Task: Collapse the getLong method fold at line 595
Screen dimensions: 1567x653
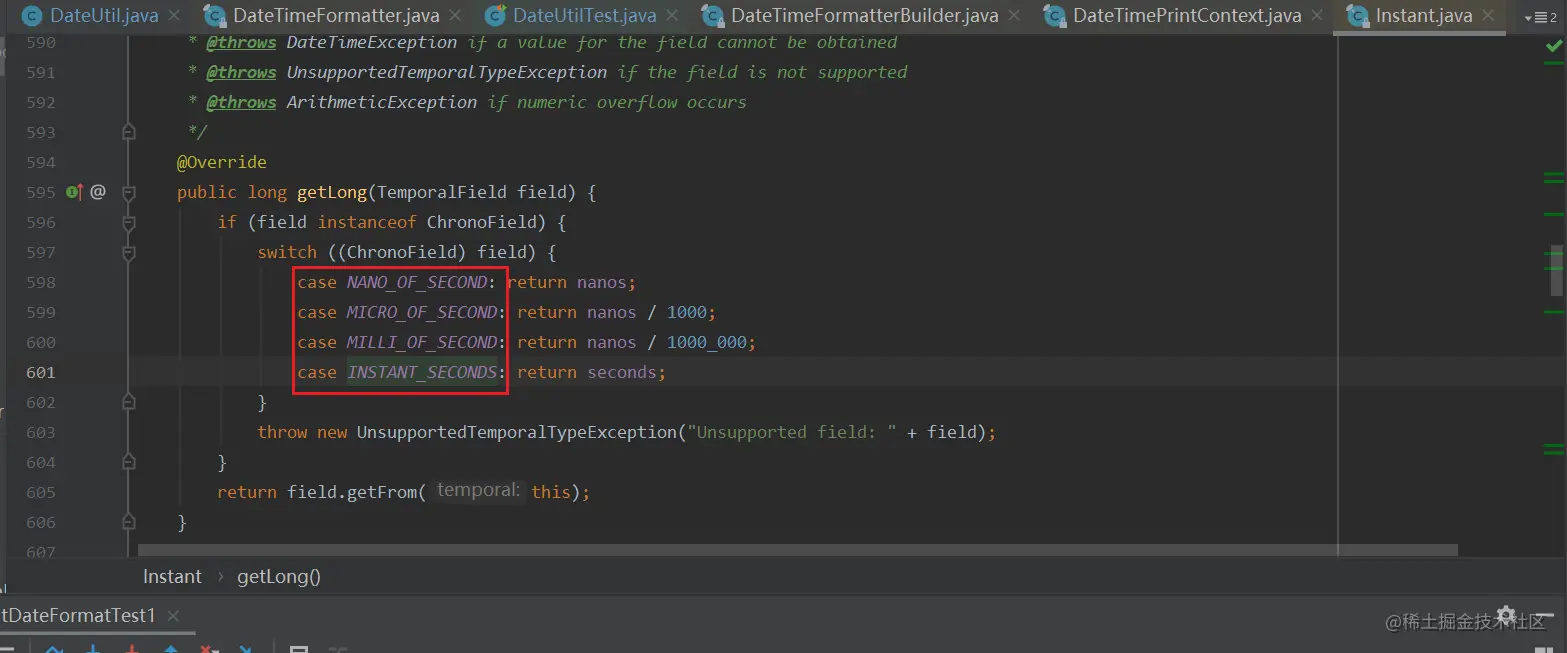Action: [x=128, y=192]
